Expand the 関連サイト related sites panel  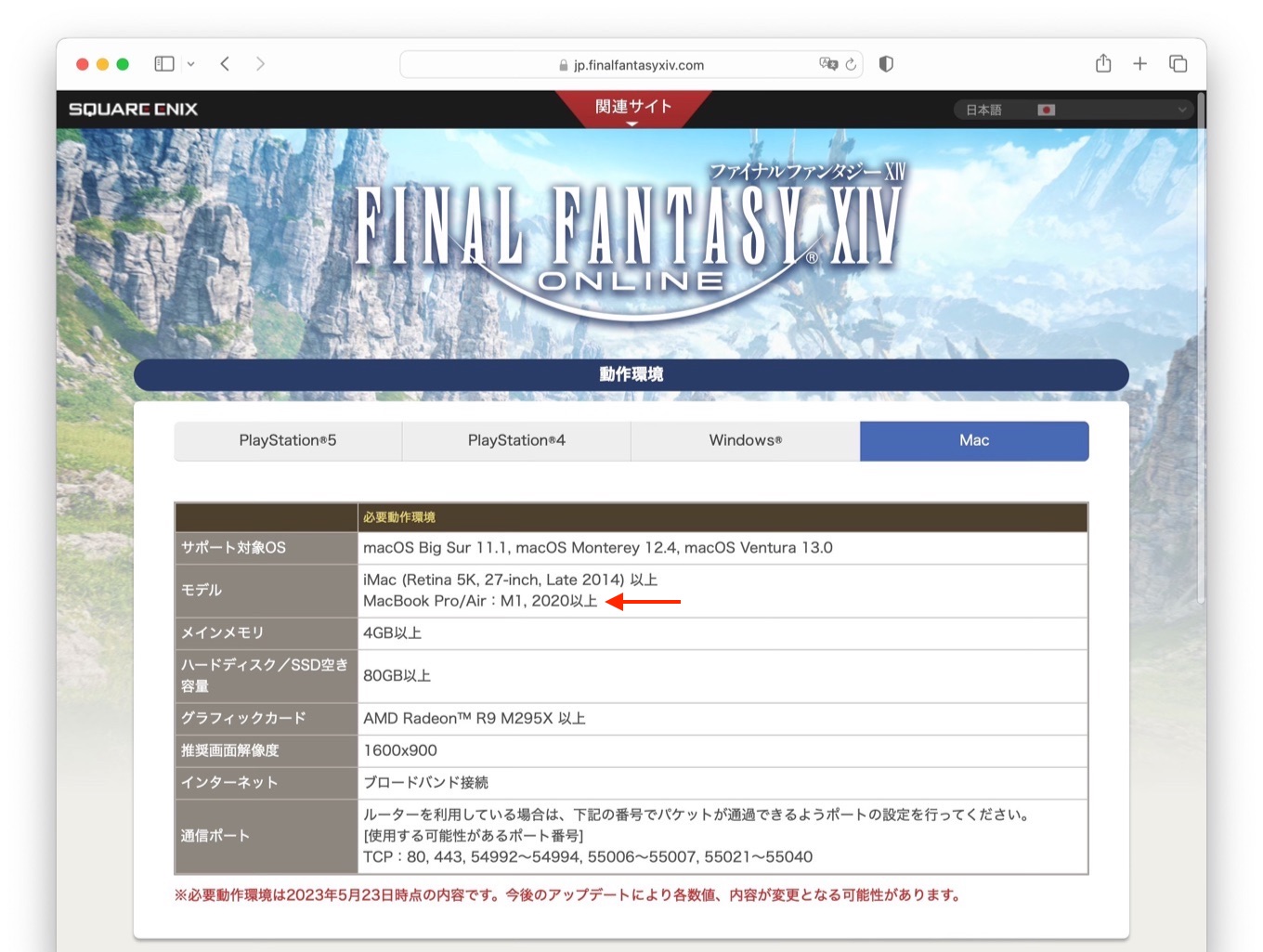(x=632, y=108)
